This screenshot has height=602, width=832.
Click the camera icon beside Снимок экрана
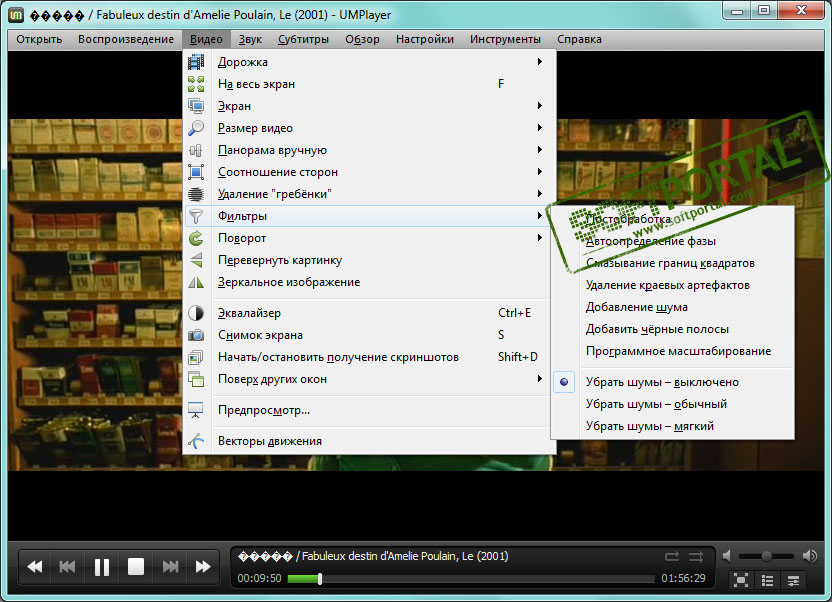[196, 335]
